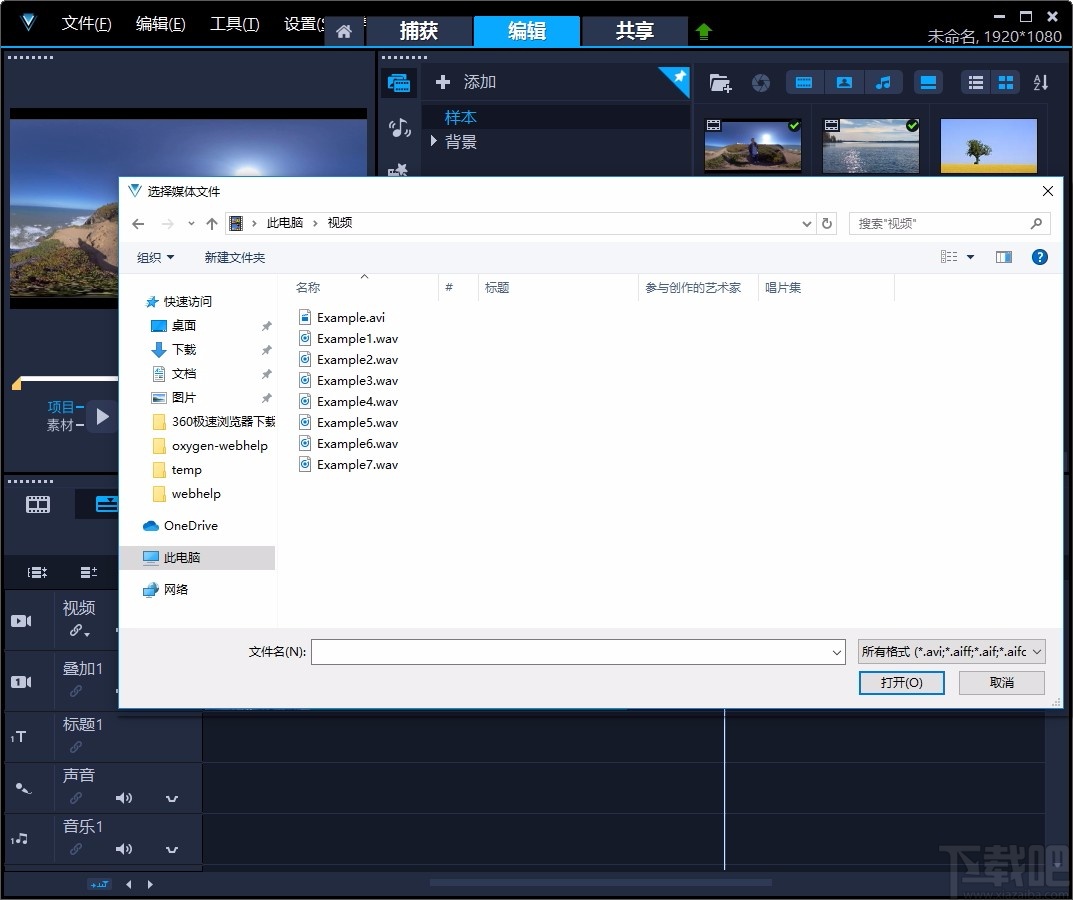Open the 所有格式 file type dropdown

point(951,652)
